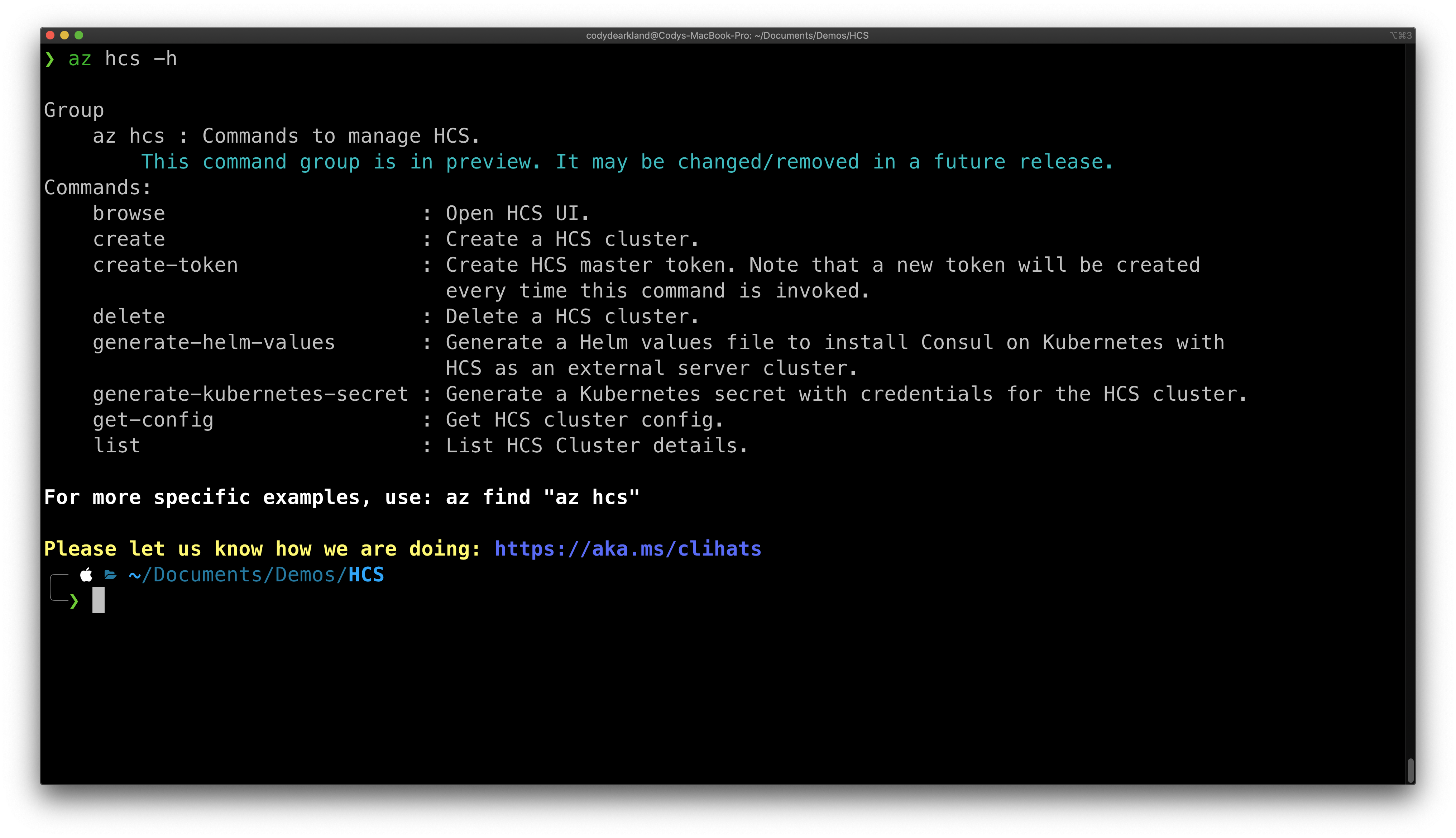The image size is (1456, 838).
Task: Click the green prompt arrow beside the cursor
Action: pyautogui.click(x=74, y=601)
